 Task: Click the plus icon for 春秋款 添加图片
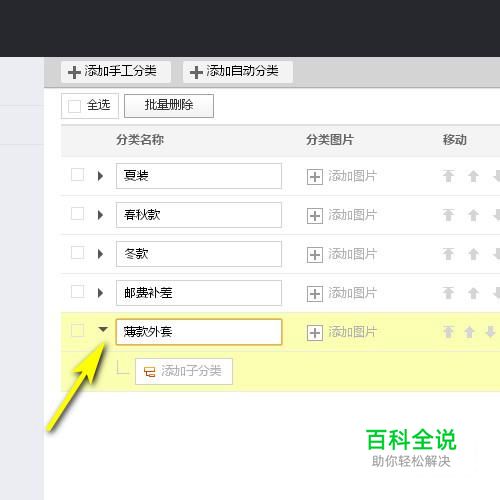[315, 216]
